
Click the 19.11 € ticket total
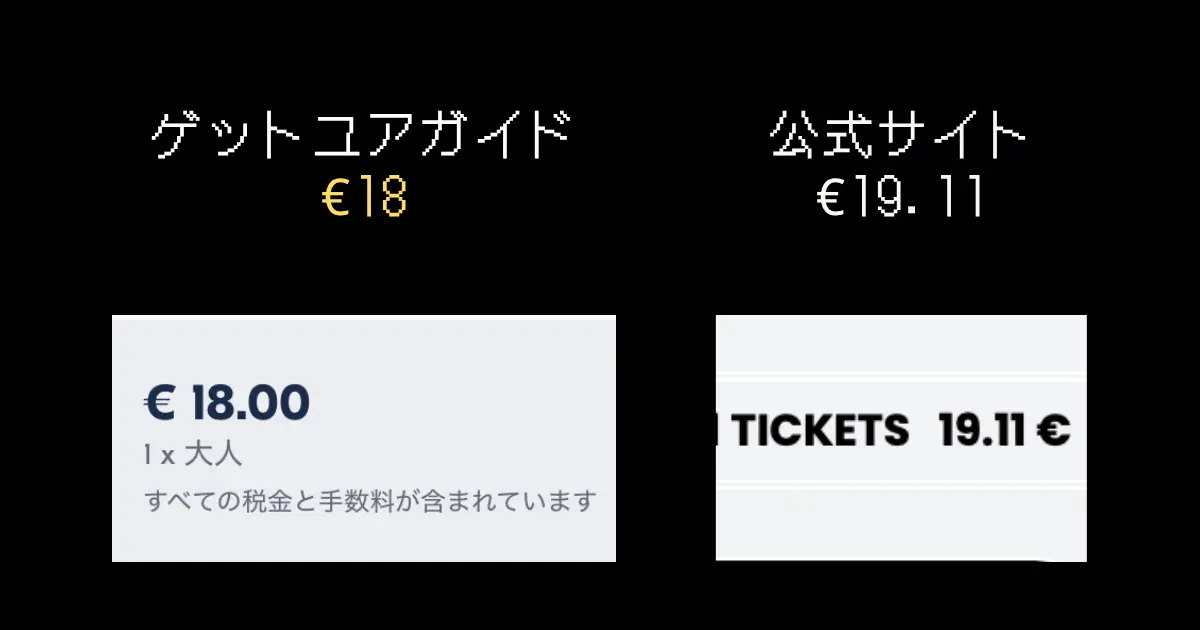coord(1005,431)
